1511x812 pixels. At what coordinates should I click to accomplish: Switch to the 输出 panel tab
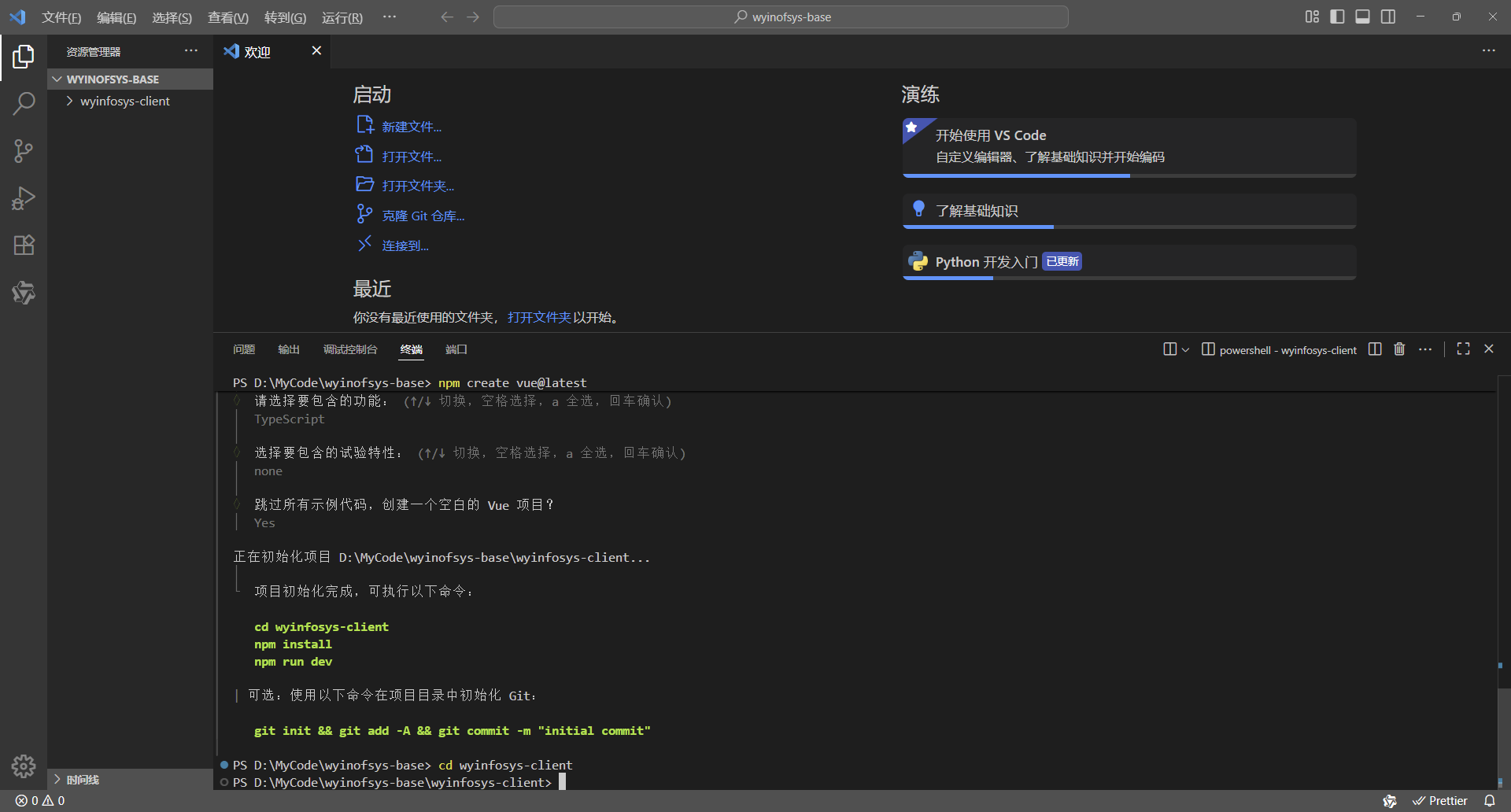[288, 349]
